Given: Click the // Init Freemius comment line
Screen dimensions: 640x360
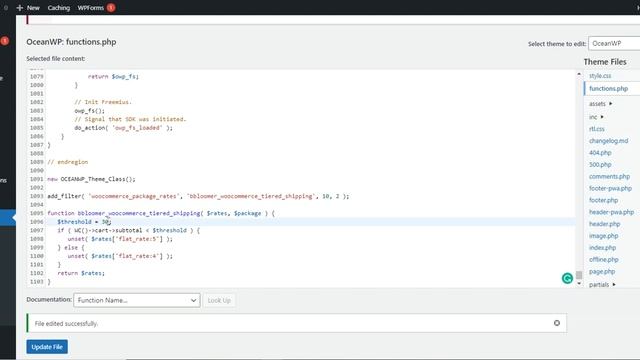Looking at the screenshot, I should [103, 102].
